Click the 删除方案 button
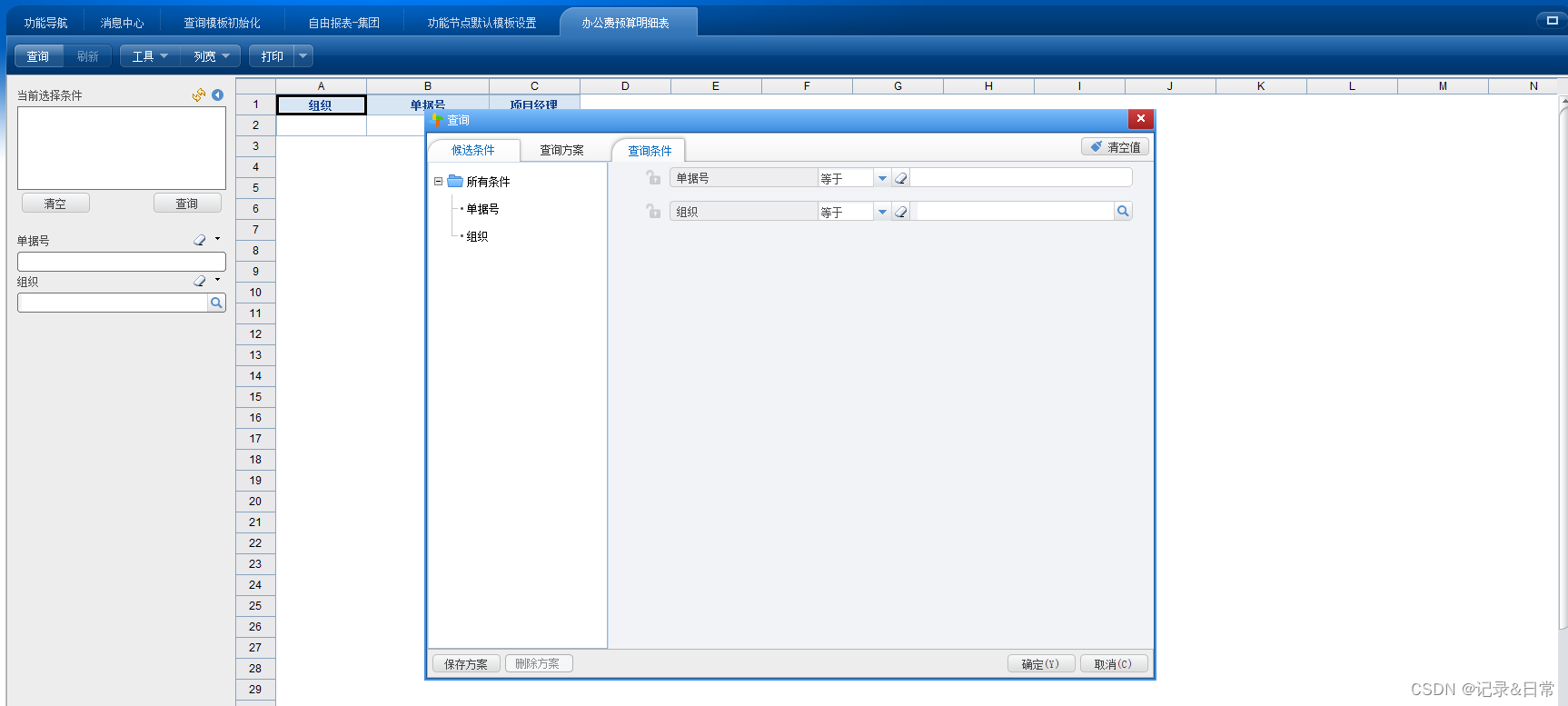 538,664
